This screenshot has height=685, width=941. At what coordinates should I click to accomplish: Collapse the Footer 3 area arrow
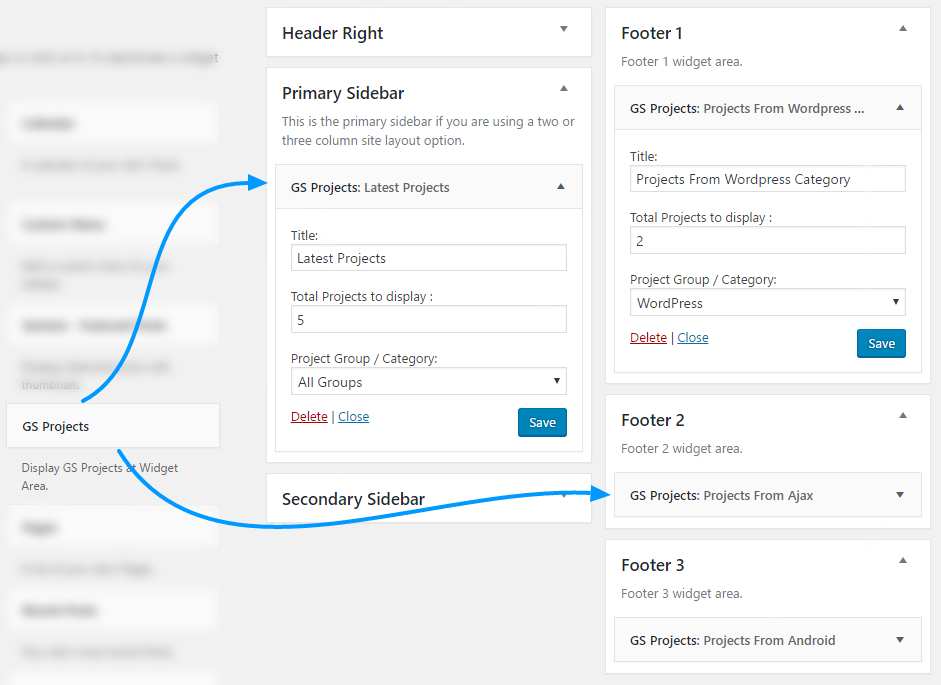(903, 561)
